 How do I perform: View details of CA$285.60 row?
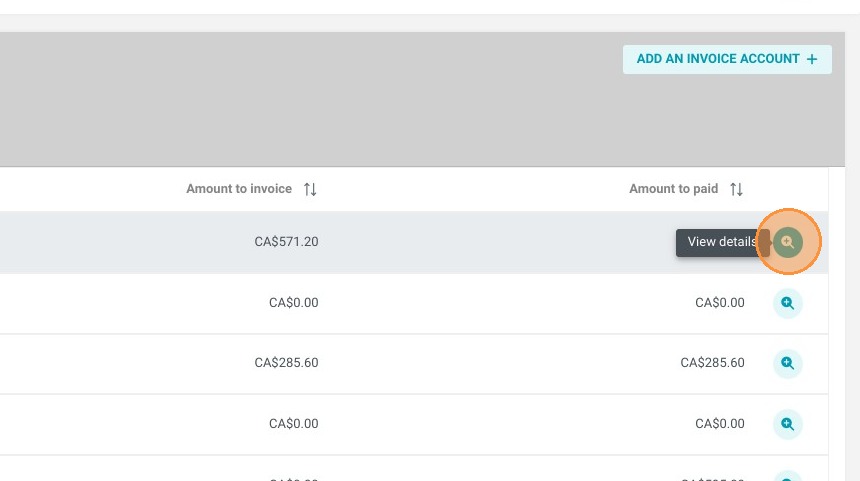point(788,363)
